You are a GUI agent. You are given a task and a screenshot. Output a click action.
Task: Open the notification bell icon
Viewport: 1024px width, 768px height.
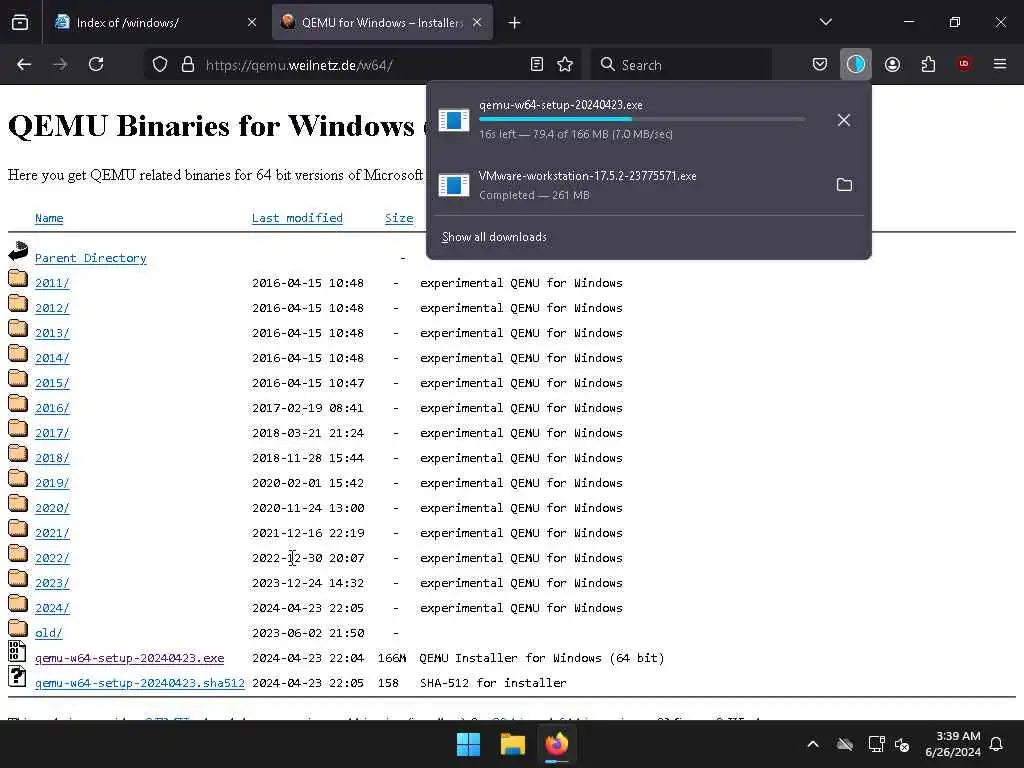[x=997, y=744]
